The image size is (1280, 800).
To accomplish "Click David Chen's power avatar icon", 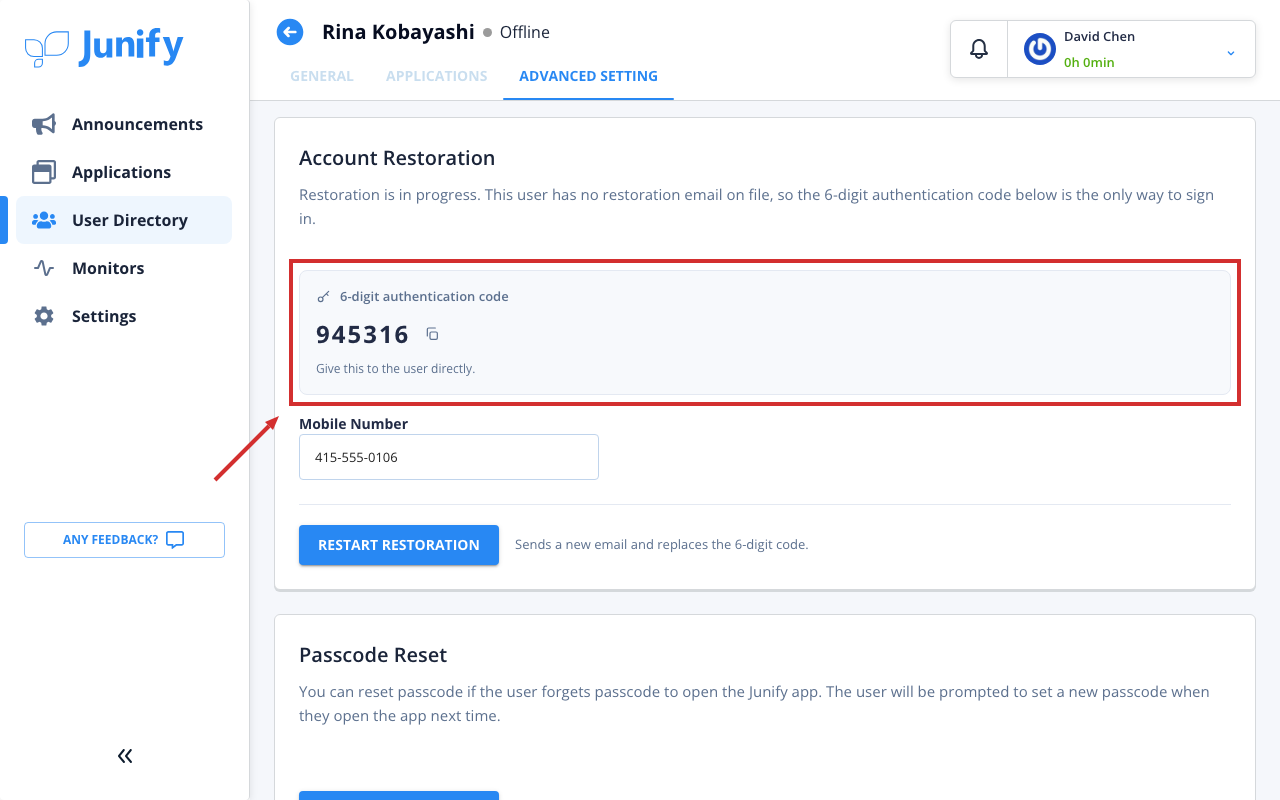I will click(x=1040, y=49).
